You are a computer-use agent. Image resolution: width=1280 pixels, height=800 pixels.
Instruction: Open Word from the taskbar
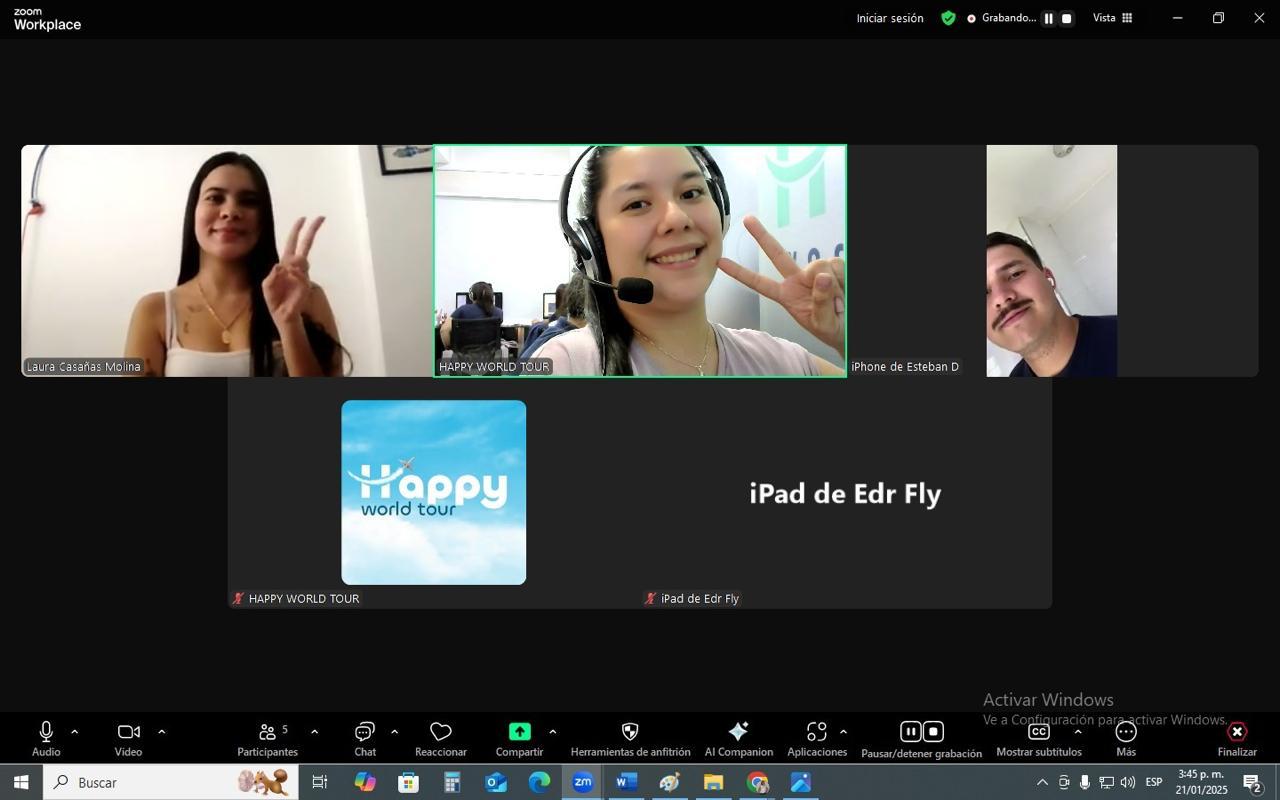click(x=627, y=782)
